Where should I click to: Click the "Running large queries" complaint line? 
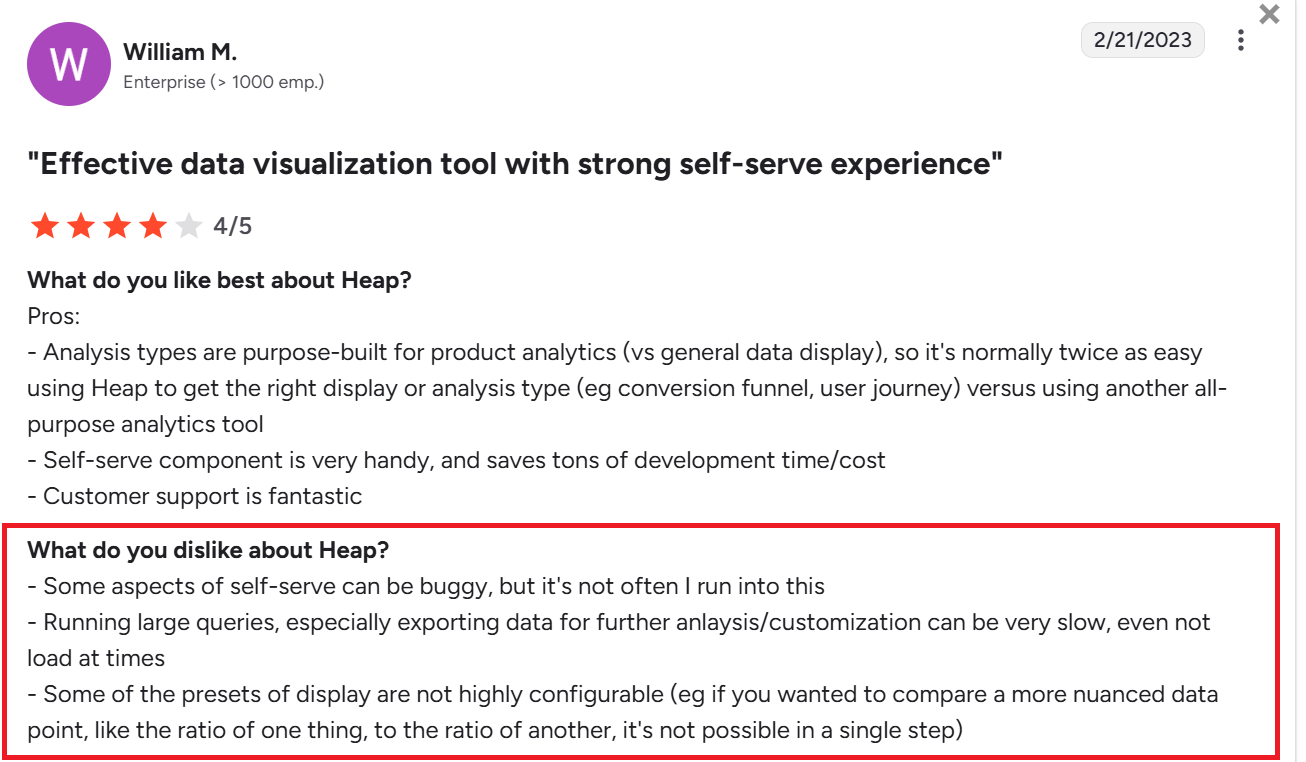(x=626, y=622)
